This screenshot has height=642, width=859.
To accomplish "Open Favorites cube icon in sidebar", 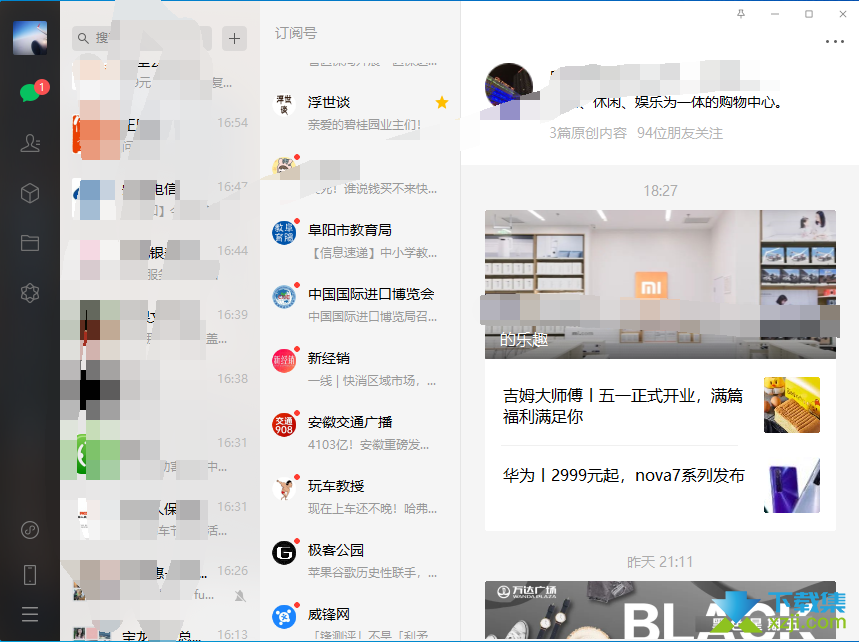I will click(x=30, y=193).
